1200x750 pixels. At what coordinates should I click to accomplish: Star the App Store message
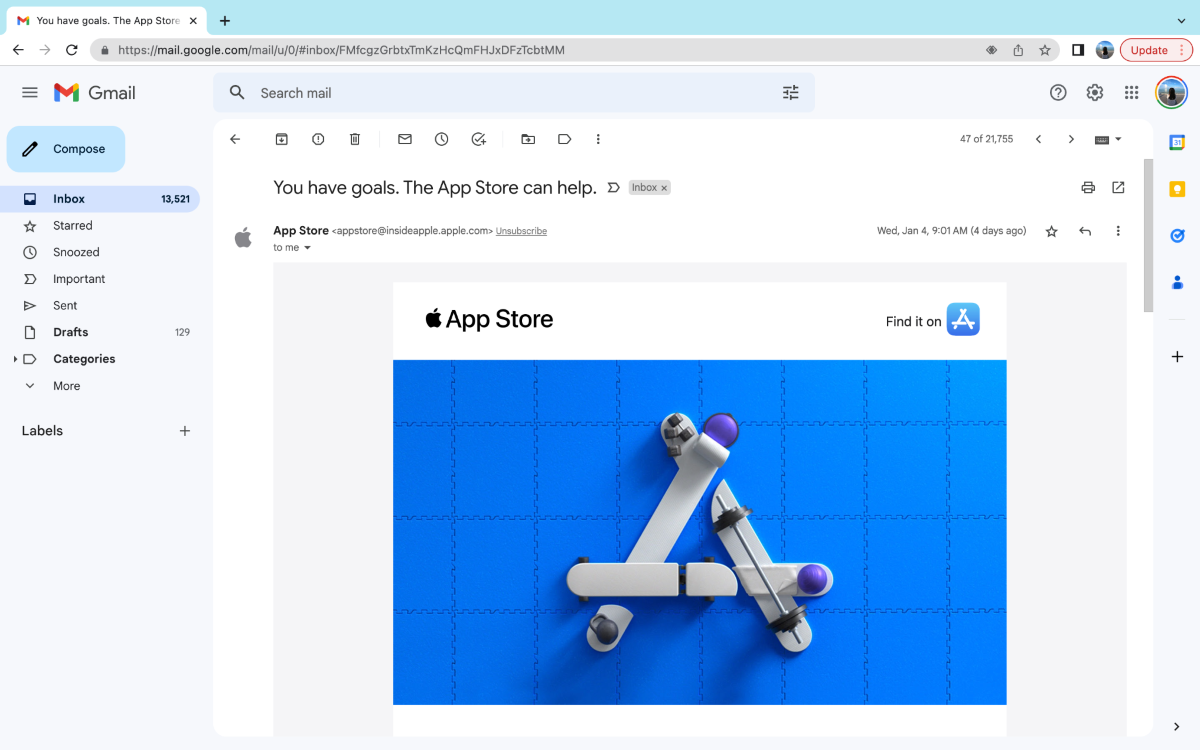point(1051,231)
